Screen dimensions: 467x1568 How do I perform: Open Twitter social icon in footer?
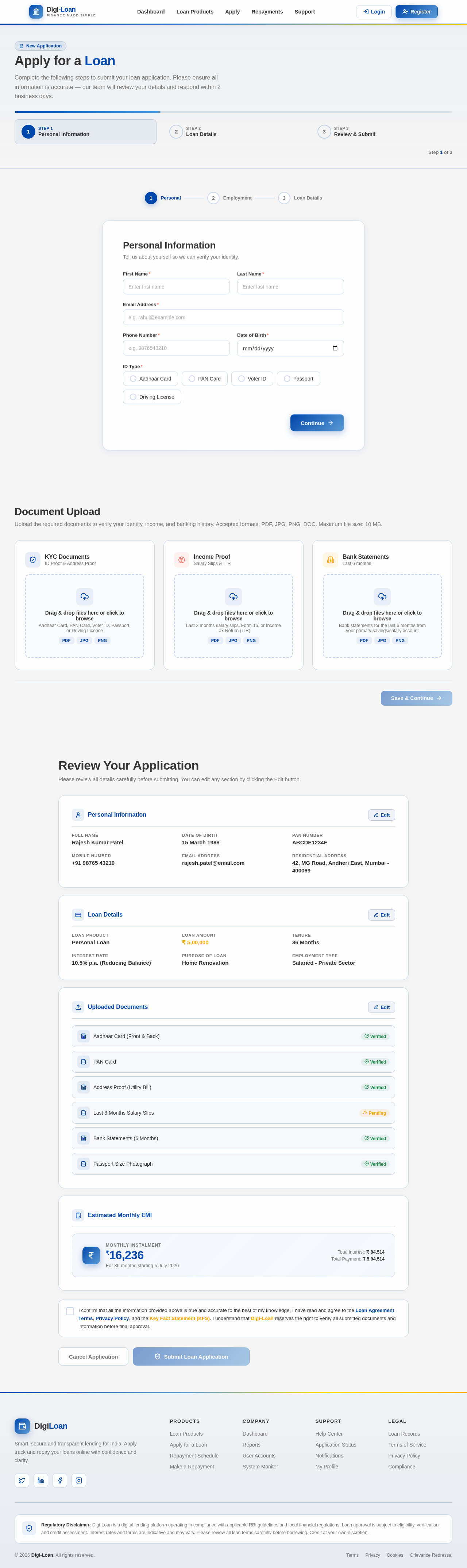tap(22, 1481)
